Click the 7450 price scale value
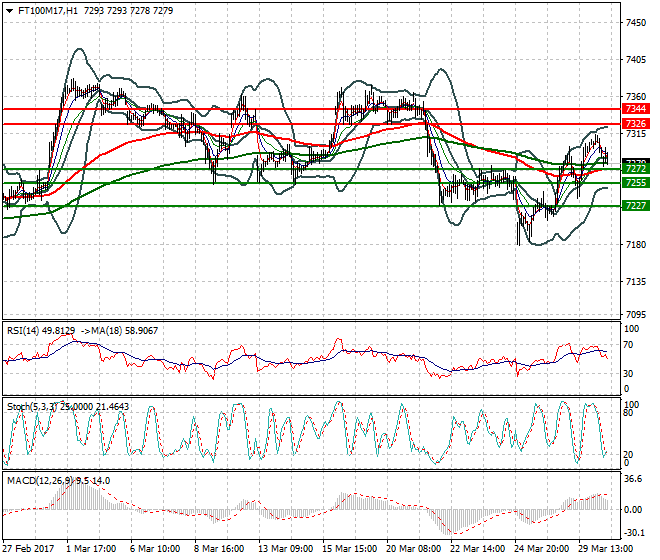 [x=636, y=23]
